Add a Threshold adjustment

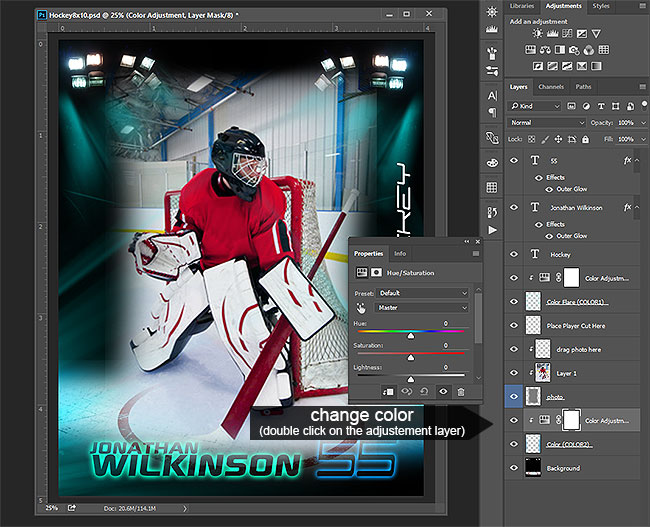567,66
